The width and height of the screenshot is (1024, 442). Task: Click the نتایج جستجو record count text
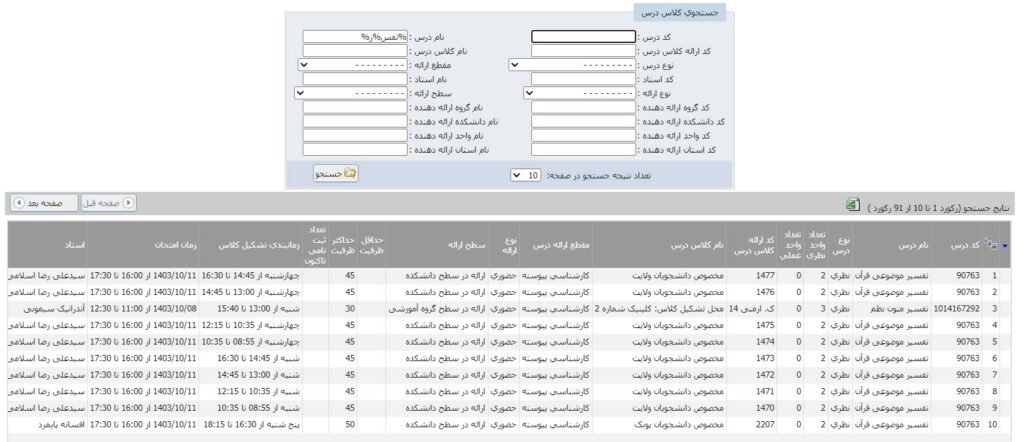938,208
